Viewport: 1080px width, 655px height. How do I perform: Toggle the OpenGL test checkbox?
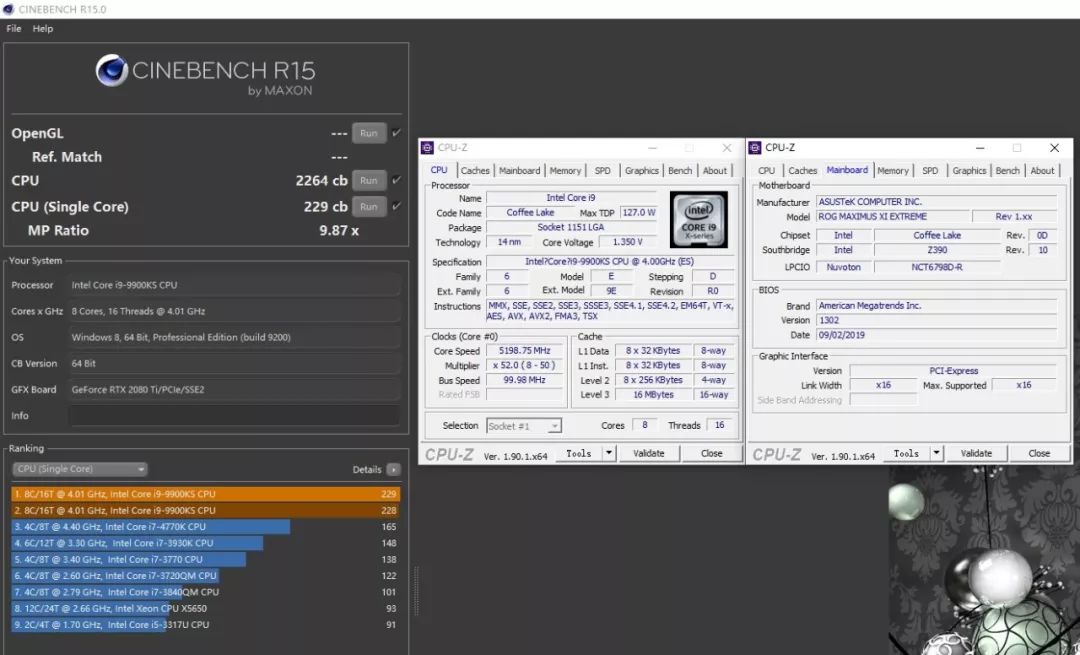tap(397, 133)
